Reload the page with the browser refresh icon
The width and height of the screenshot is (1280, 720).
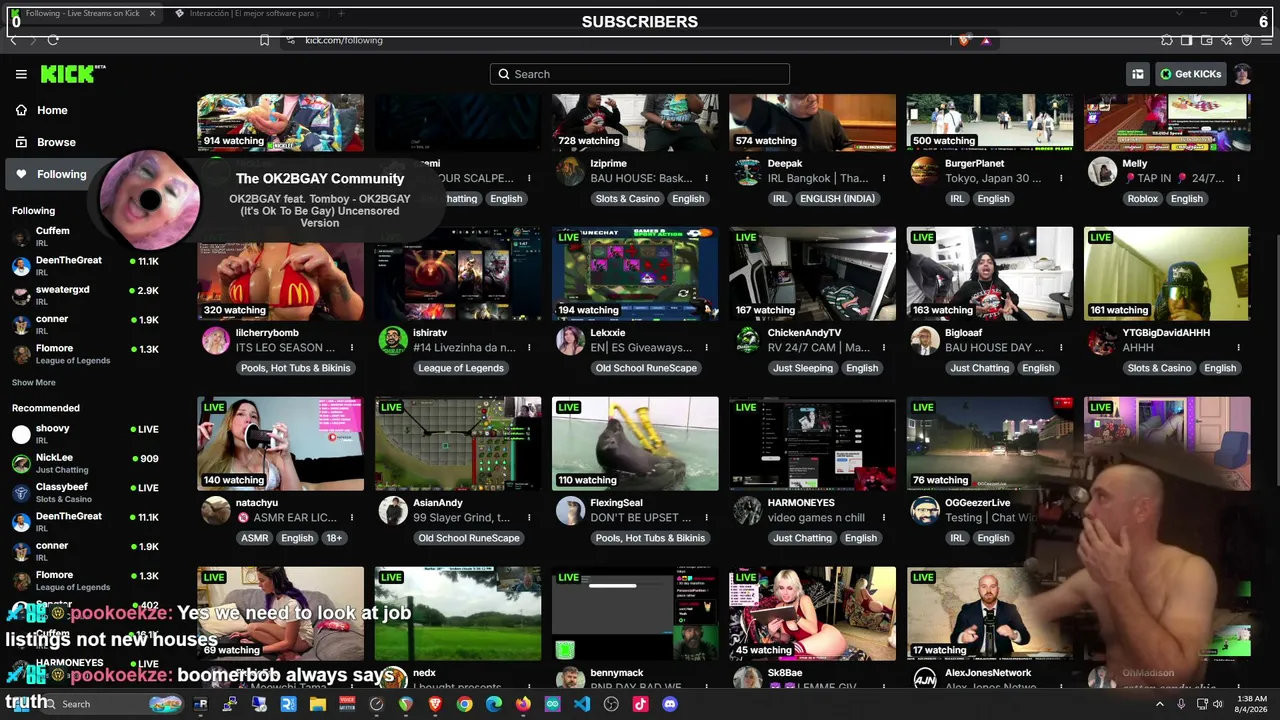pyautogui.click(x=53, y=40)
